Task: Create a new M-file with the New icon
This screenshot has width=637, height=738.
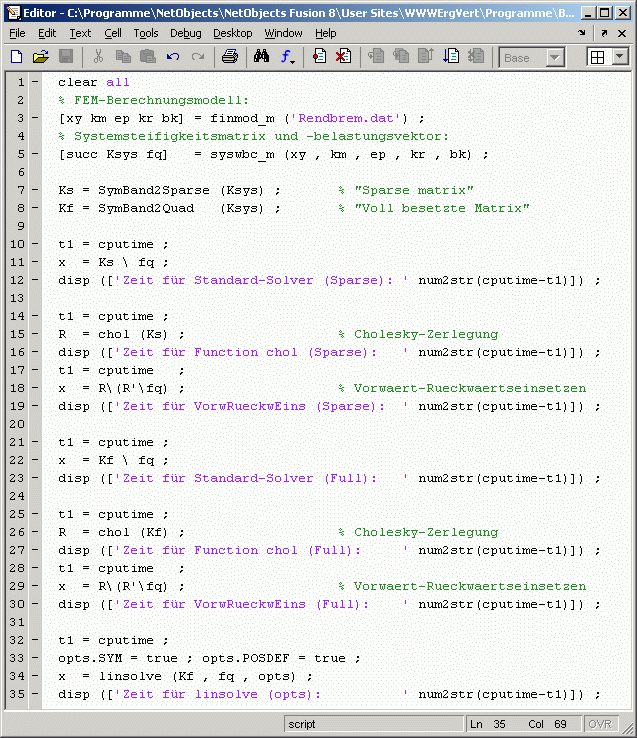Action: pos(16,57)
